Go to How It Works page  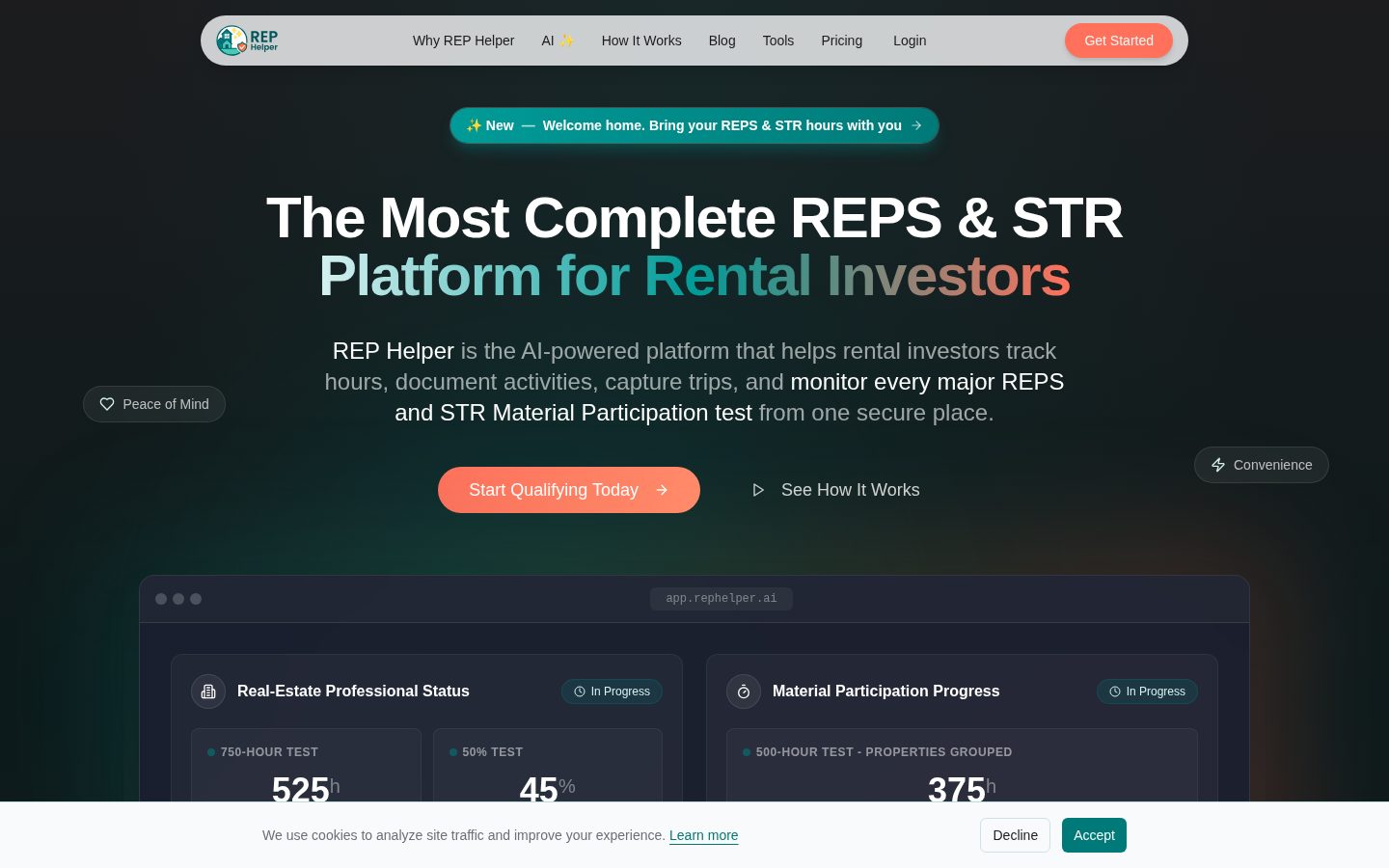[641, 41]
